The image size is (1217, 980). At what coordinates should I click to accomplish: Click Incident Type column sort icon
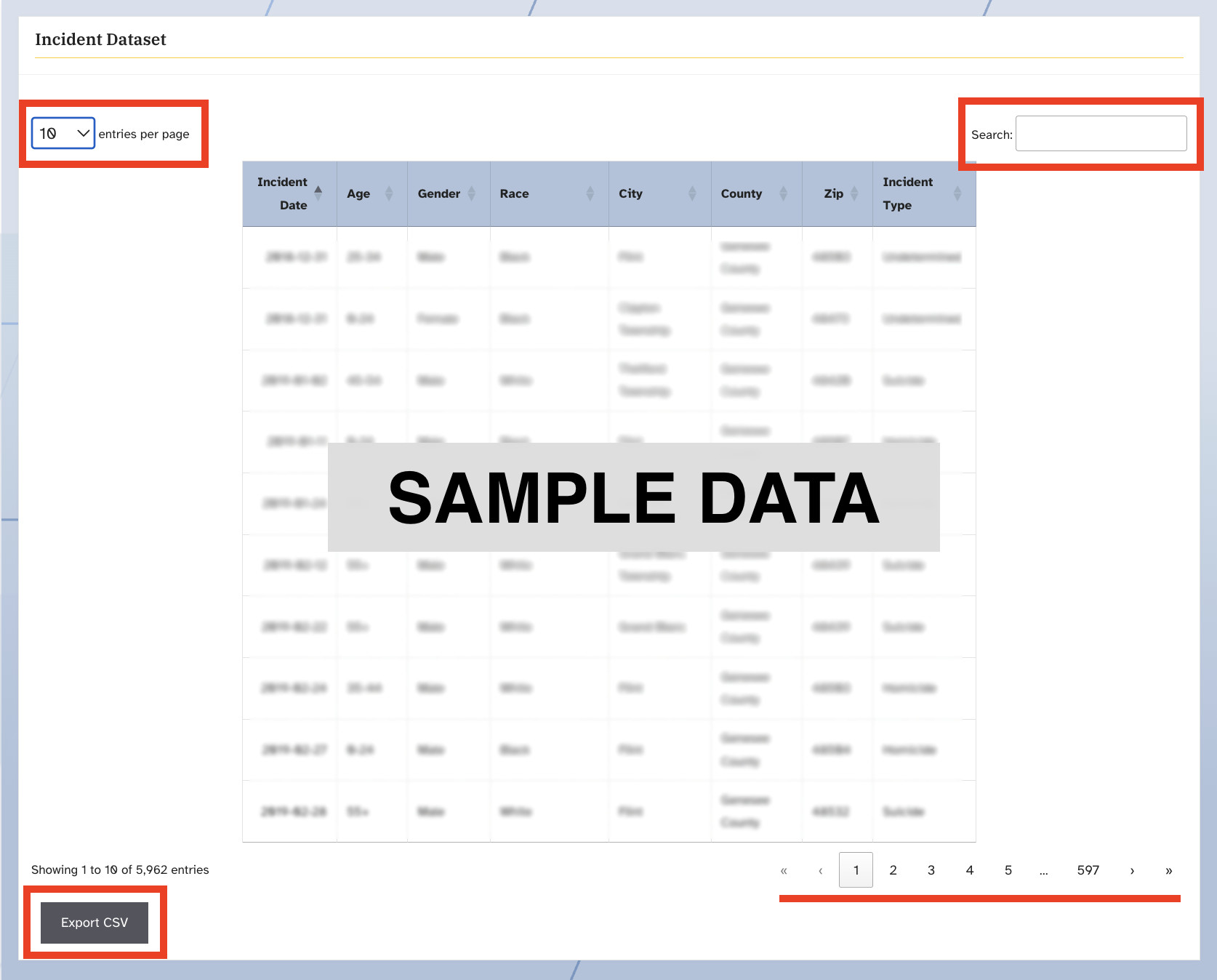pos(957,193)
